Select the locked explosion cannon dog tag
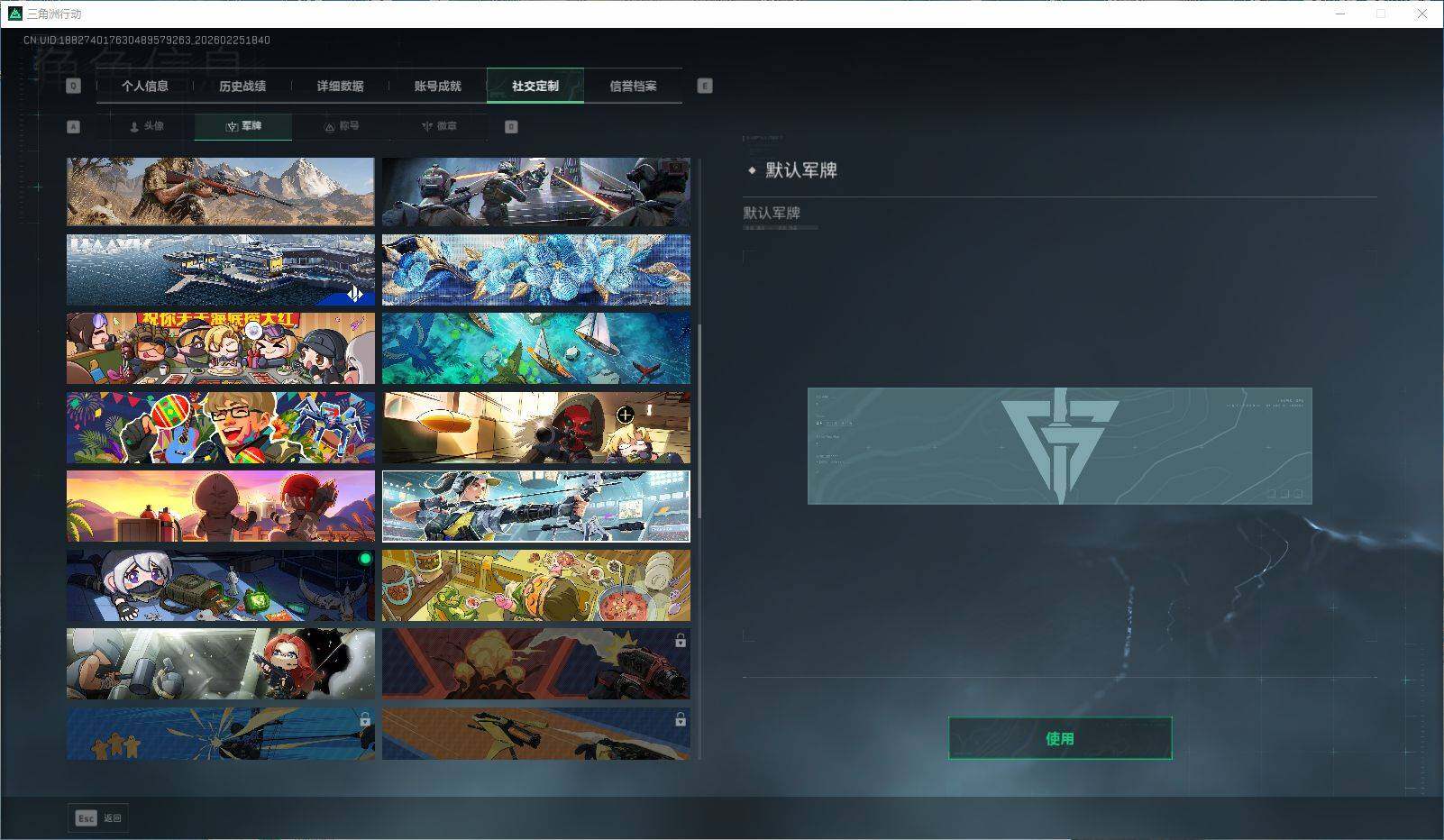1444x840 pixels. click(536, 663)
